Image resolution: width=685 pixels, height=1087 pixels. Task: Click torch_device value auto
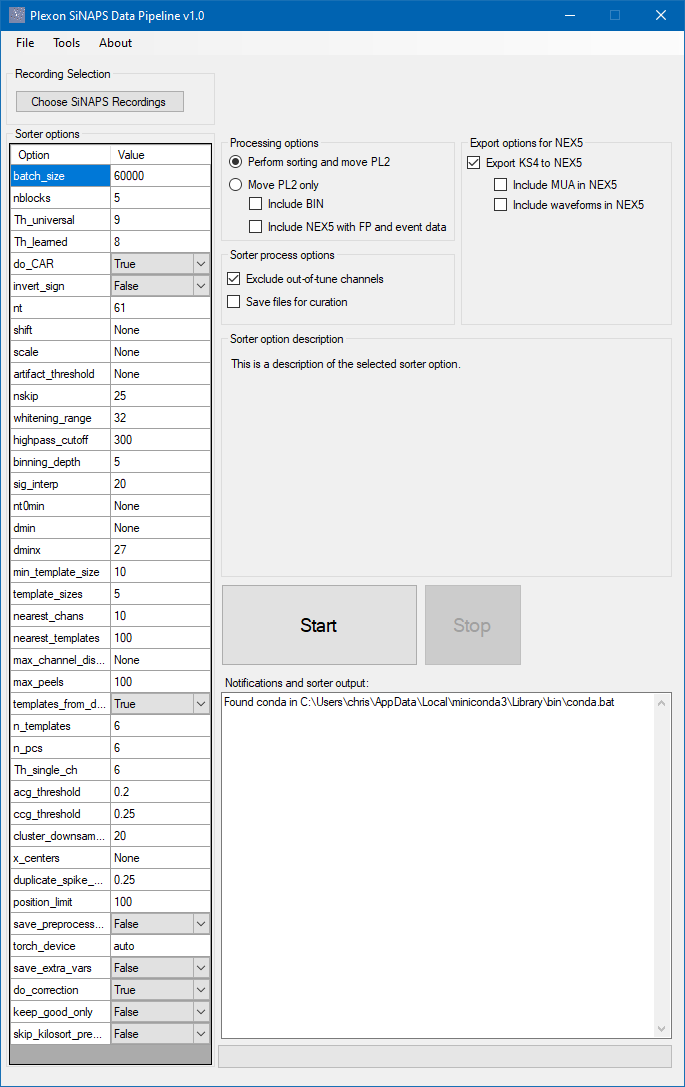click(160, 946)
